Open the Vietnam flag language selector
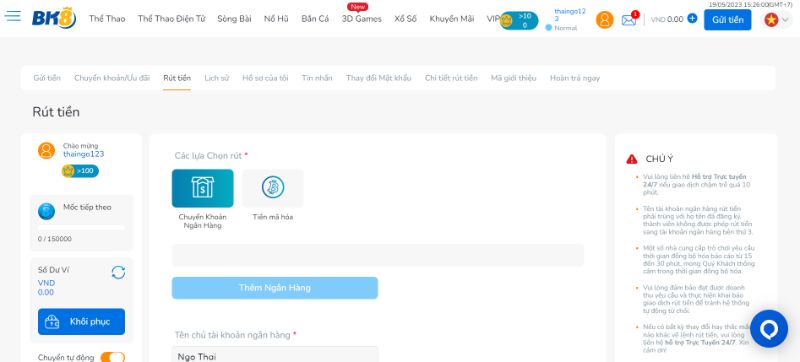Screen dimensions: 800x362 click(777, 20)
